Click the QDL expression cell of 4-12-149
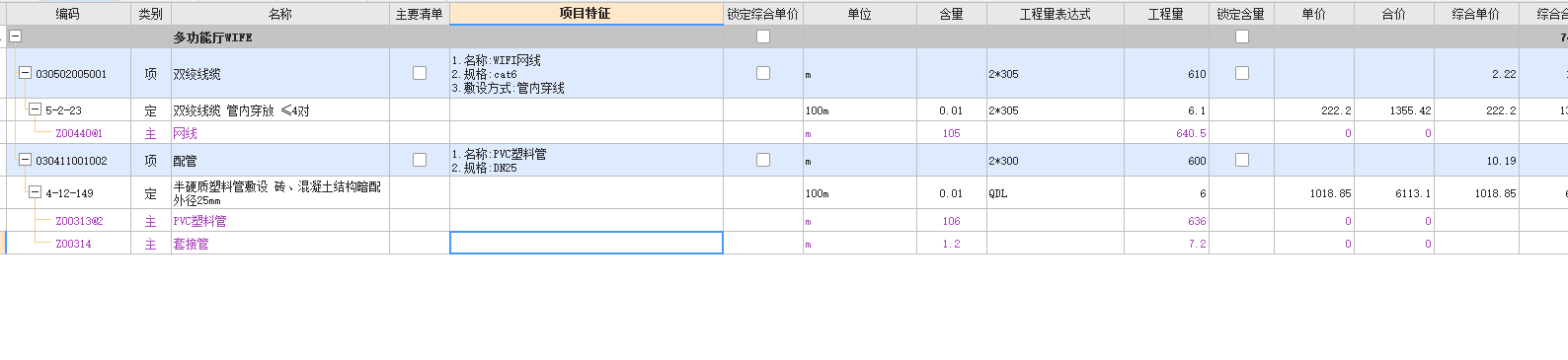The height and width of the screenshot is (360, 1568). 1055,193
